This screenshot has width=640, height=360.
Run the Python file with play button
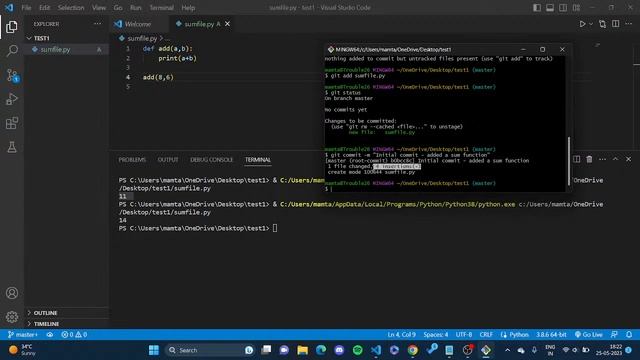[x=582, y=24]
